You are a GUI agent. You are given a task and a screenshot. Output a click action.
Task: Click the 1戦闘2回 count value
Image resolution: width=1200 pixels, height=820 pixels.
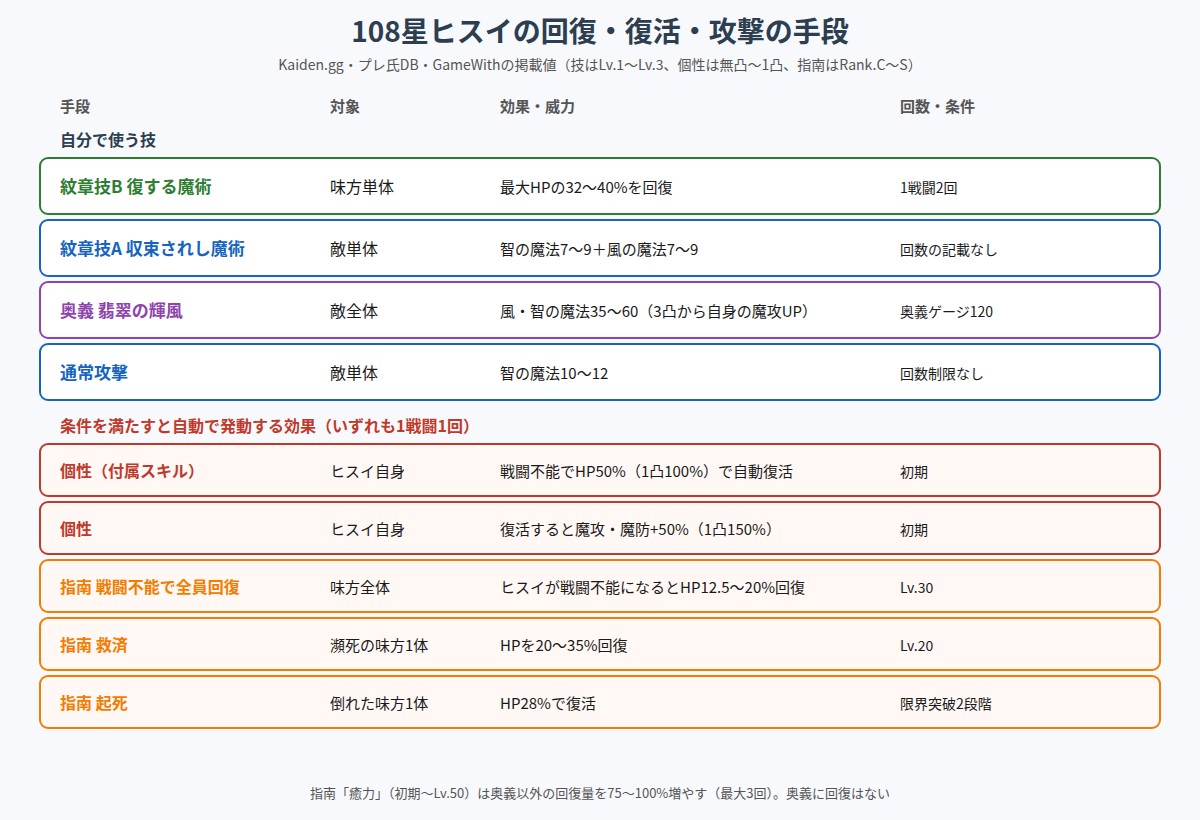[x=929, y=187]
